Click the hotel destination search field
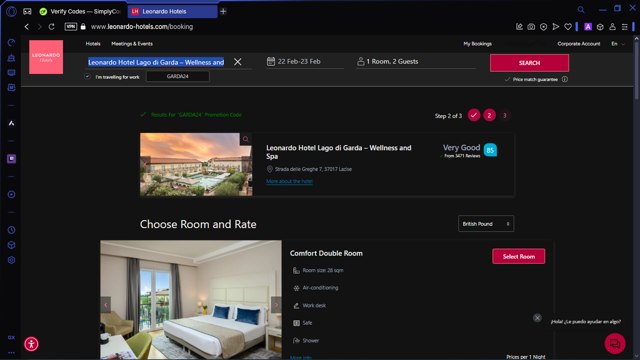640x360 pixels. click(156, 62)
